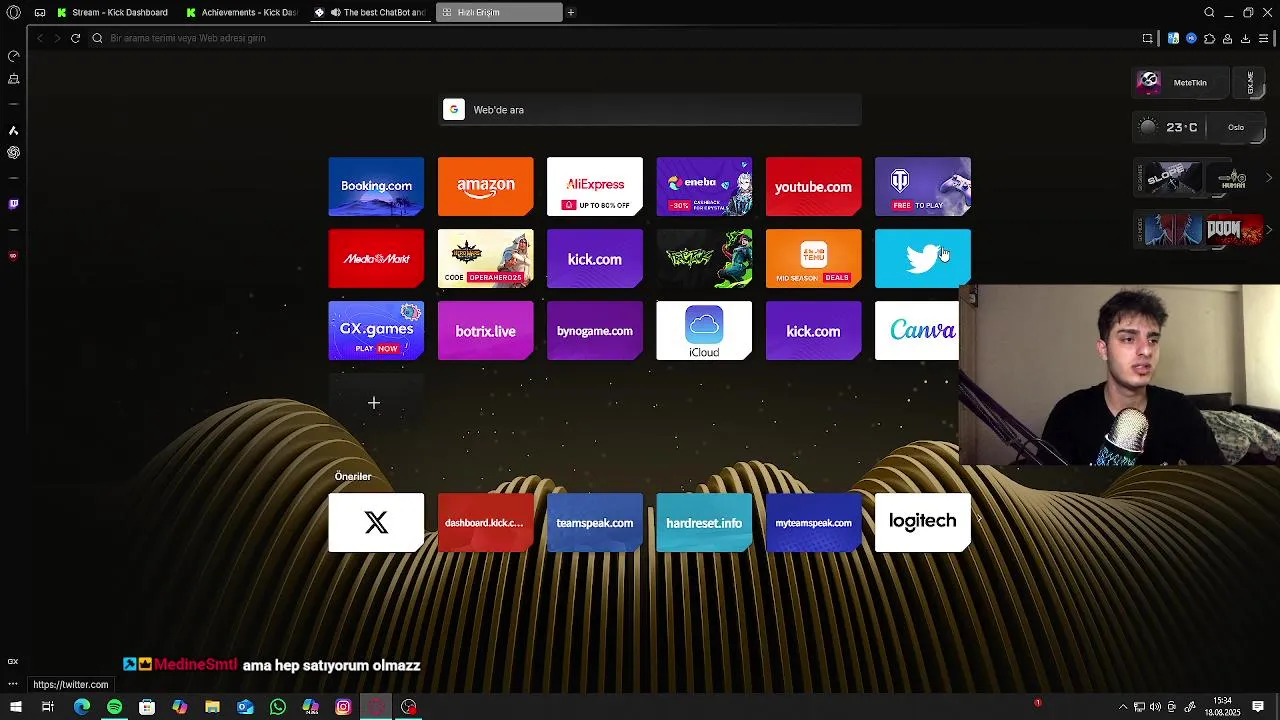Viewport: 1280px width, 720px height.
Task: Open the botrix.live speed dial
Action: click(x=485, y=330)
